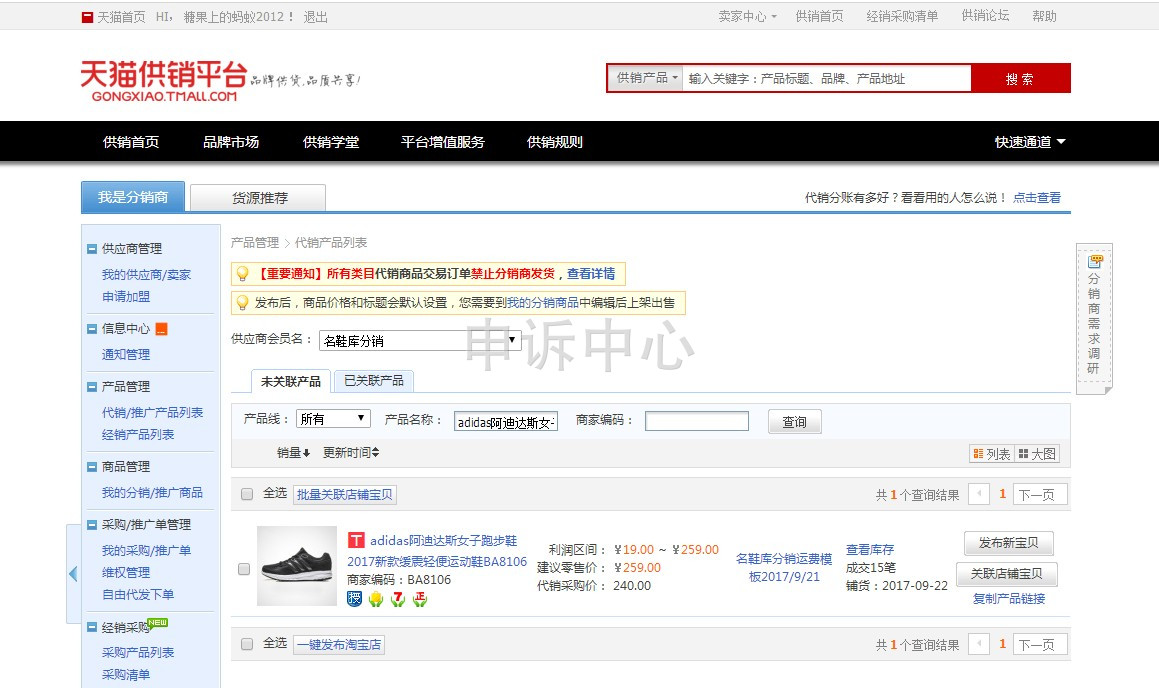The image size is (1159, 688).
Task: Click the red T Tmall icon by product title
Action: click(x=356, y=540)
